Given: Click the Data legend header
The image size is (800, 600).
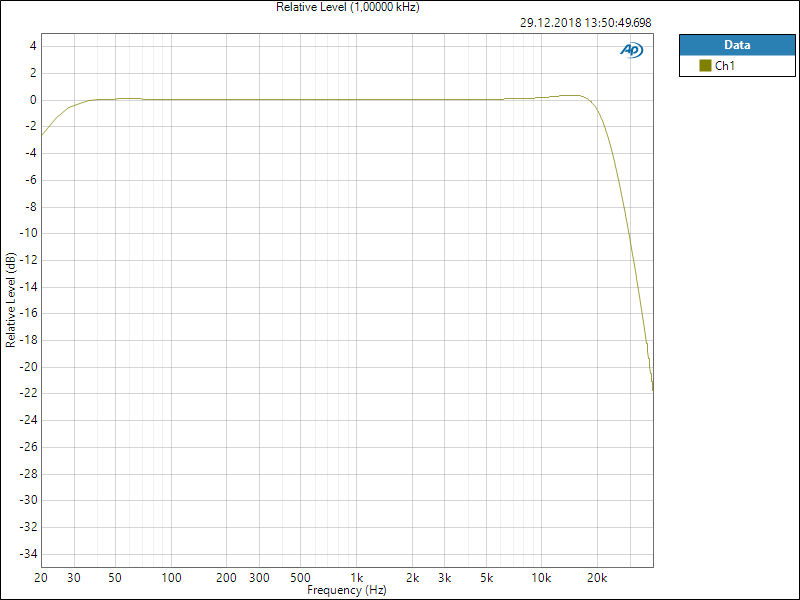Looking at the screenshot, I should coord(737,45).
